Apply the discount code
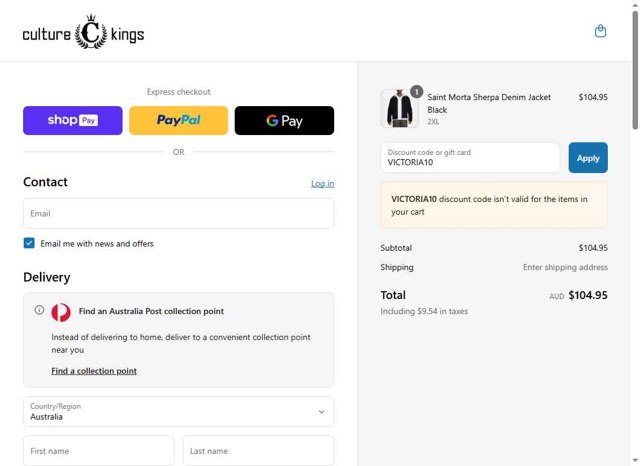640x466 pixels. pyautogui.click(x=588, y=158)
